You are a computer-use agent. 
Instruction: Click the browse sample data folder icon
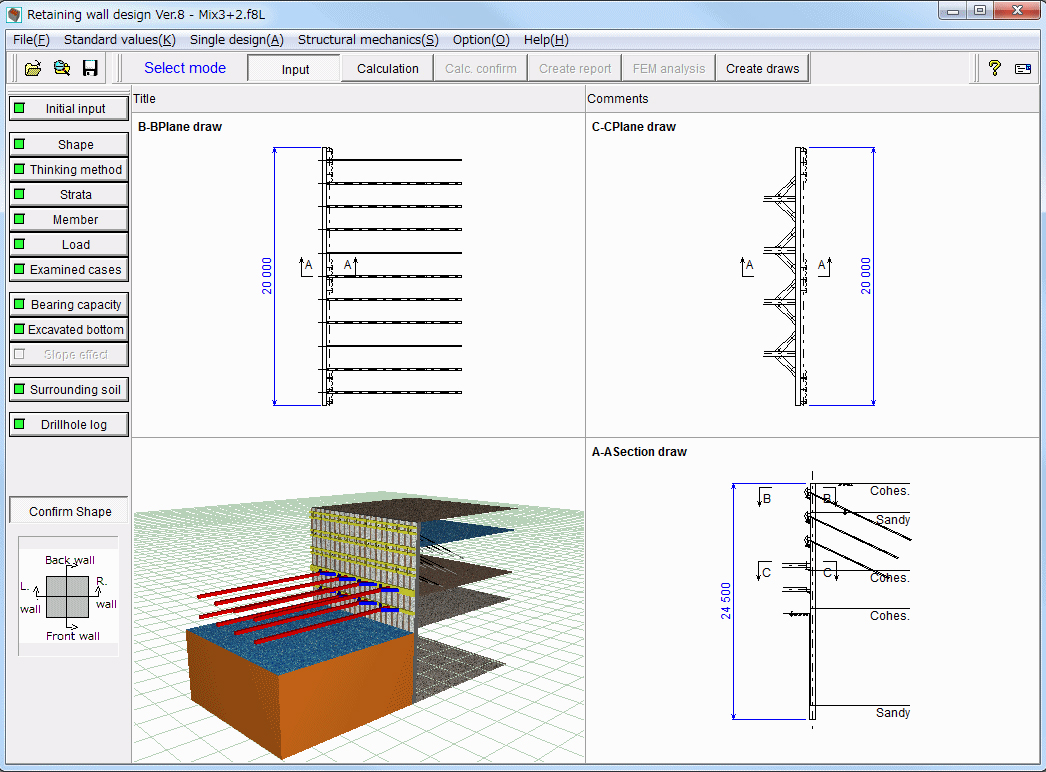[61, 68]
